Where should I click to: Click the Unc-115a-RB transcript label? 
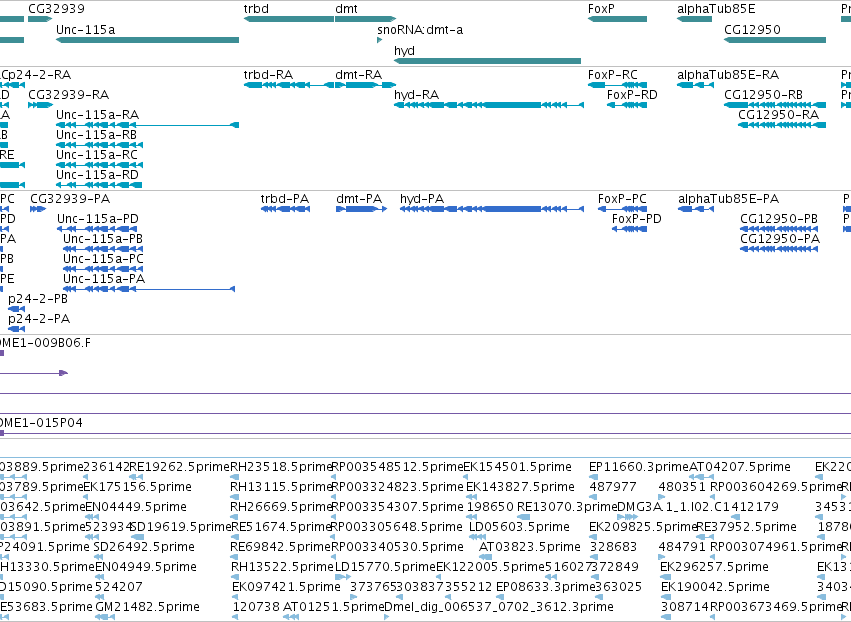[x=97, y=135]
